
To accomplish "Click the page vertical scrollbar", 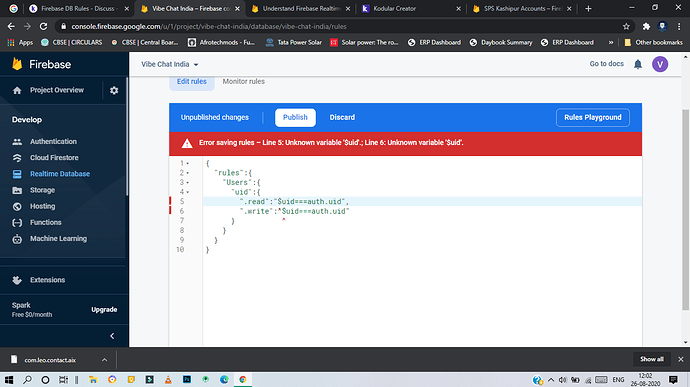I will point(686,209).
